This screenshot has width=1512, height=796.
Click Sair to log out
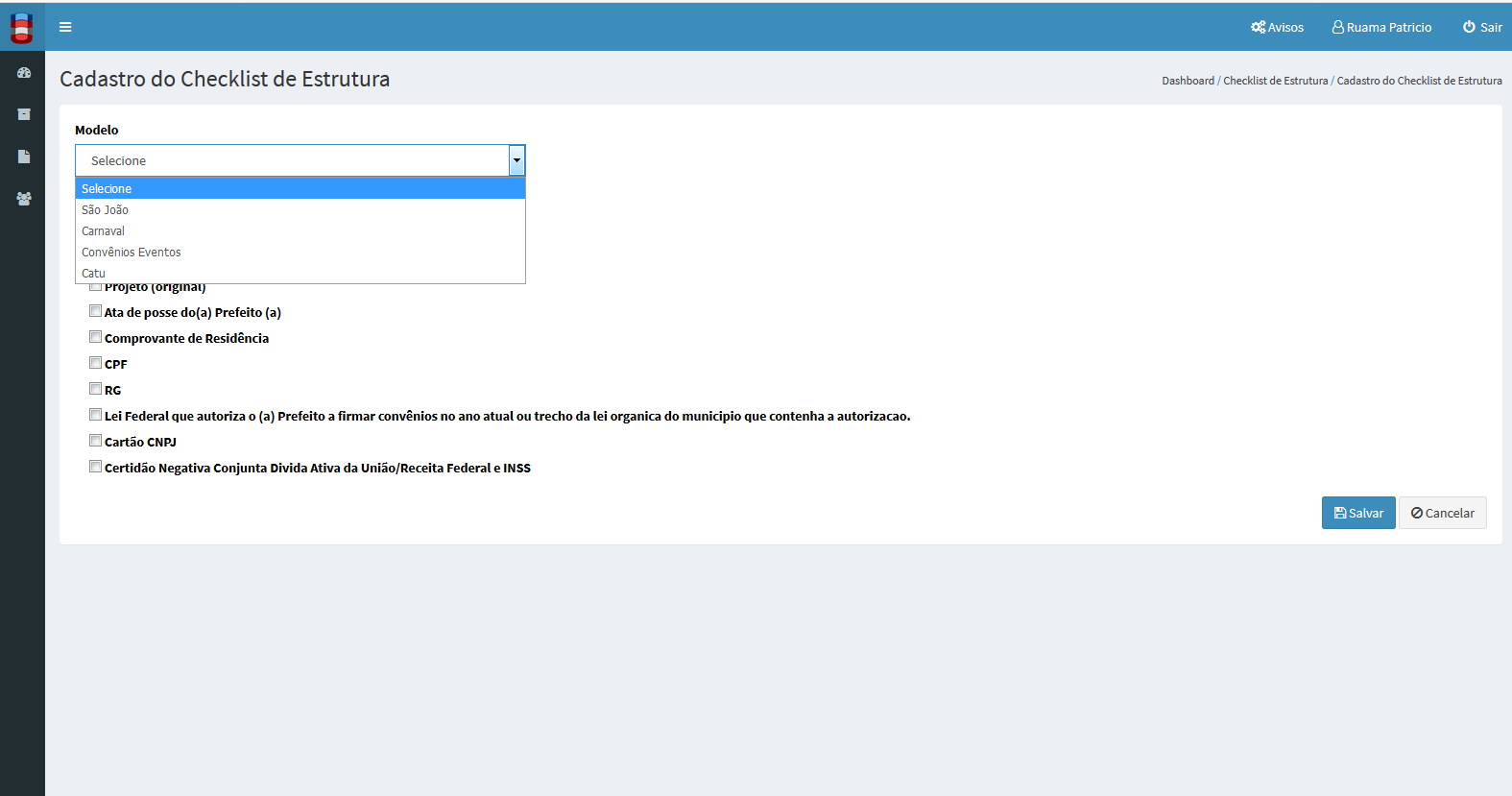(1482, 27)
